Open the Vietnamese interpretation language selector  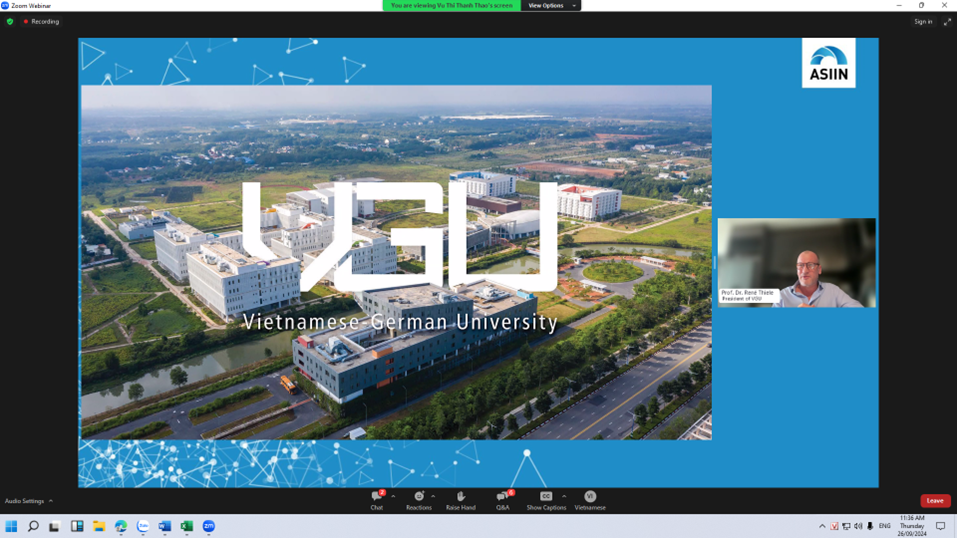[x=590, y=500]
